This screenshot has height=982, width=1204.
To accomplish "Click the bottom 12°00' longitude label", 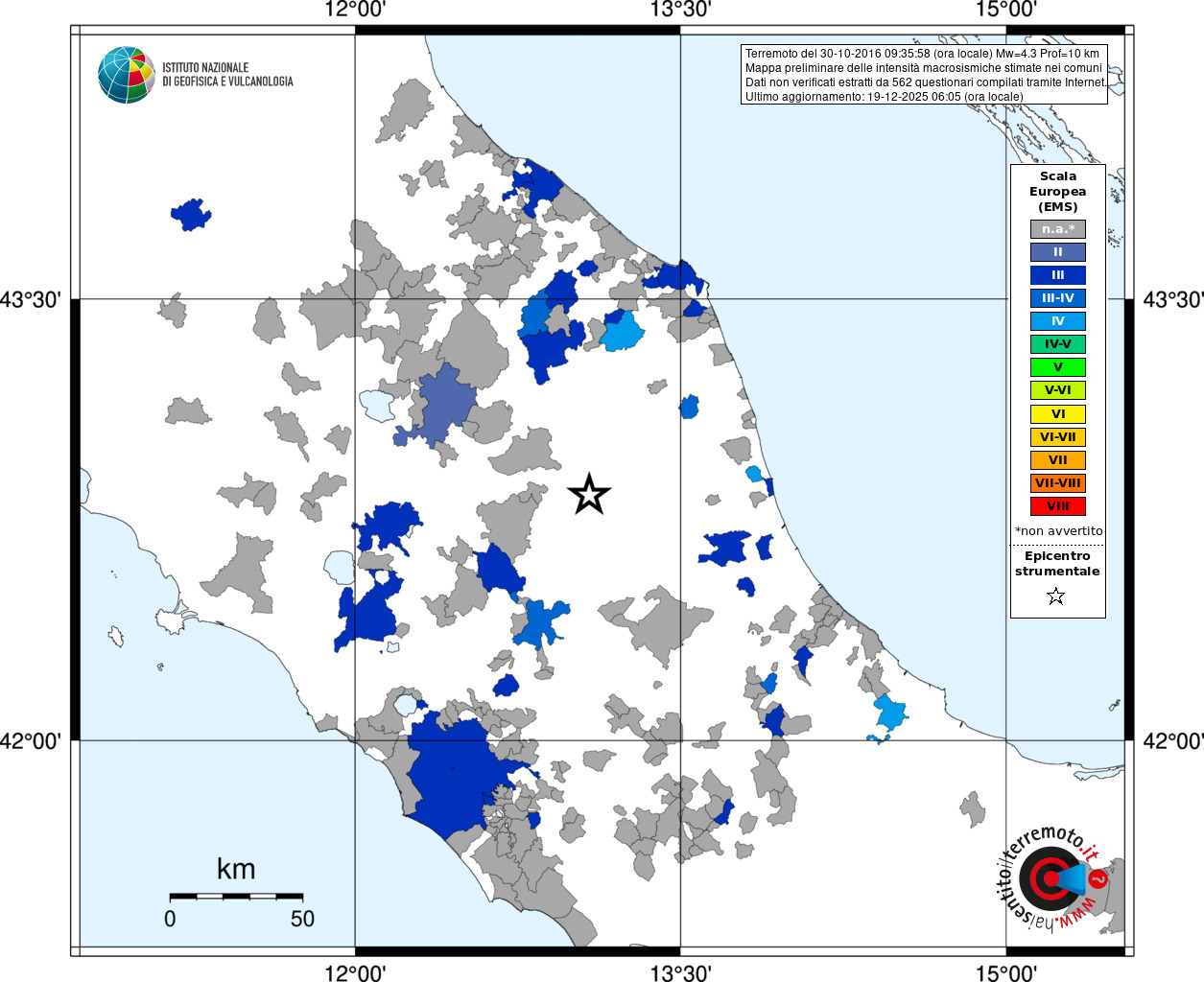I will point(355,972).
